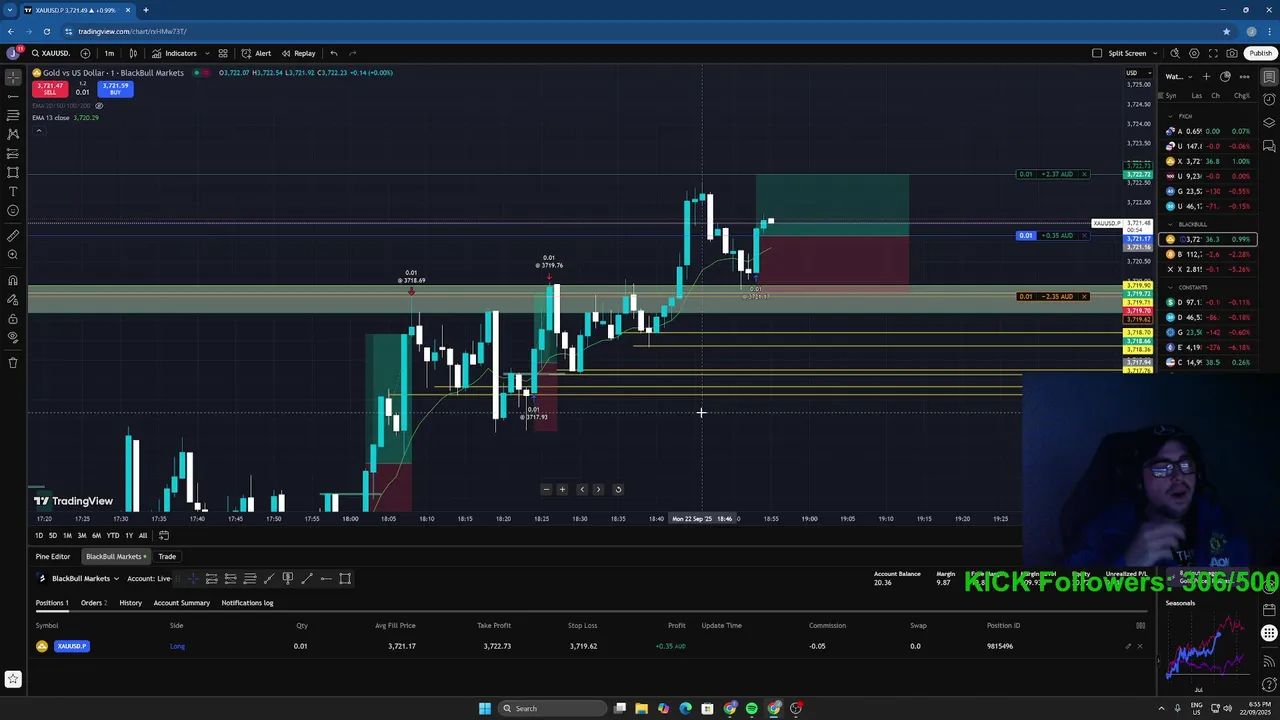
Task: Toggle magnet mode in drawing sidebar
Action: tap(13, 280)
